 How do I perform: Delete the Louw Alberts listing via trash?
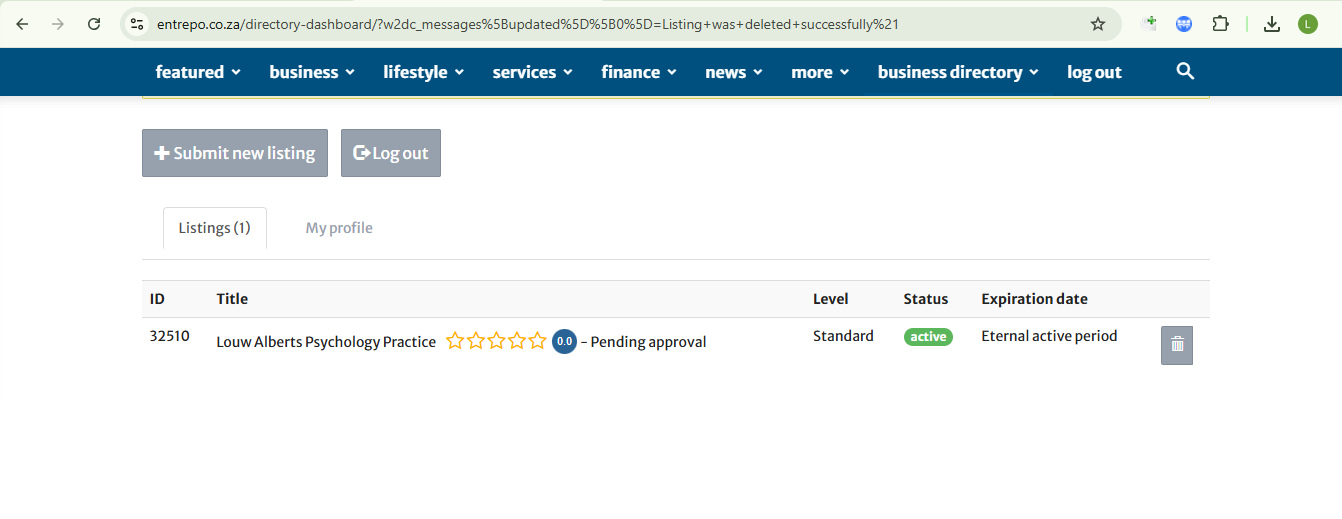pyautogui.click(x=1177, y=345)
